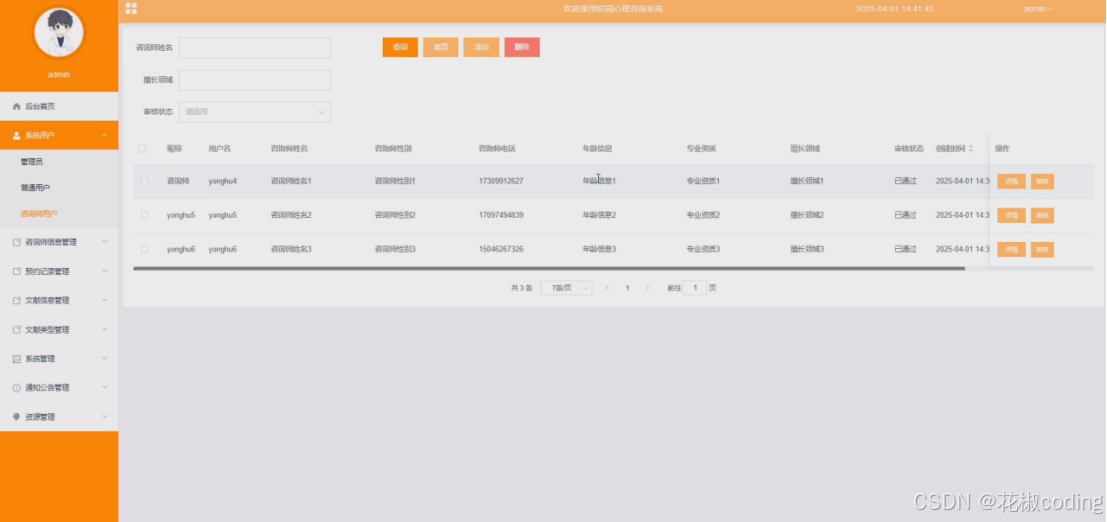Screen dimensions: 1107x522
Task: Click the icon beside 文献信息管理
Action: tap(17, 300)
